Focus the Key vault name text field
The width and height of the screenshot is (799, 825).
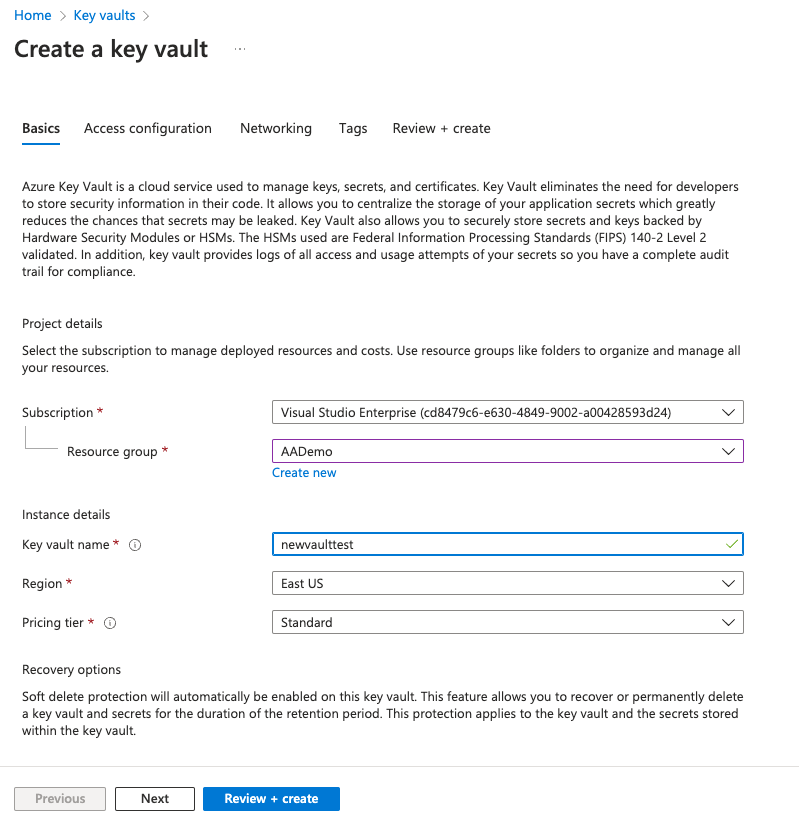click(x=495, y=544)
